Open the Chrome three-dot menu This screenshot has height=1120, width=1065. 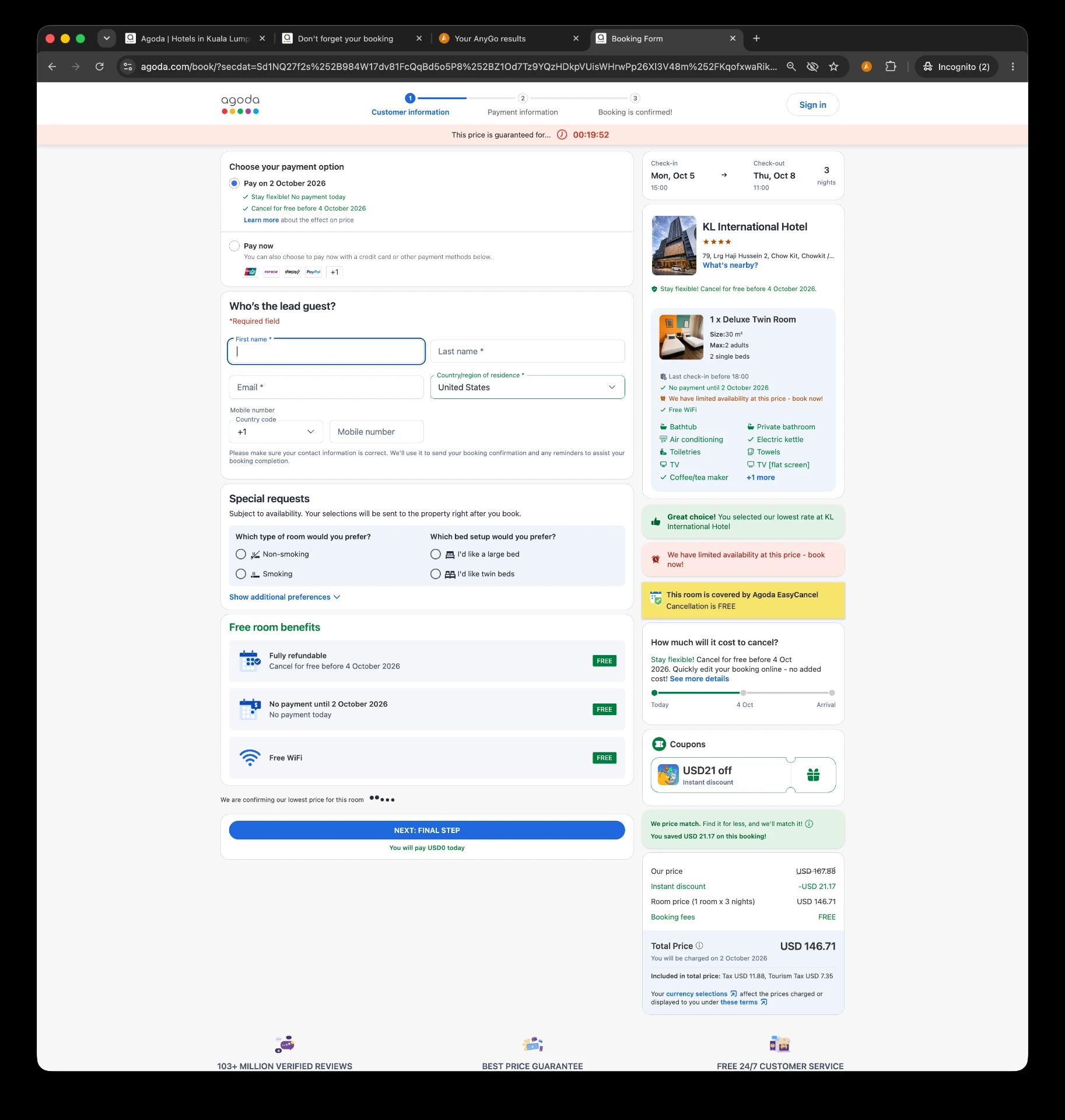tap(1013, 66)
